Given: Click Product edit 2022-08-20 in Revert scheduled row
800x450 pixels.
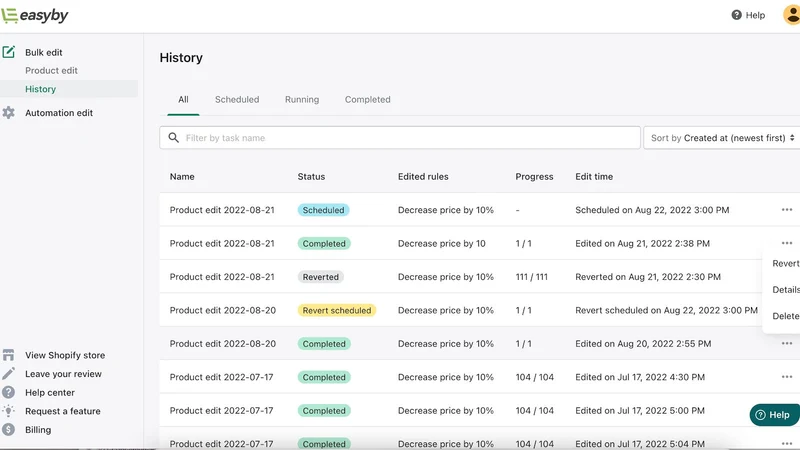Looking at the screenshot, I should click(222, 310).
